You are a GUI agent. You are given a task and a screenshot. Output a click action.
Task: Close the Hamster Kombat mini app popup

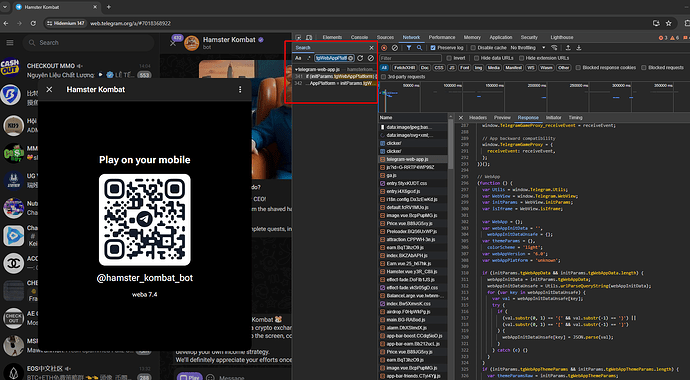(x=49, y=89)
